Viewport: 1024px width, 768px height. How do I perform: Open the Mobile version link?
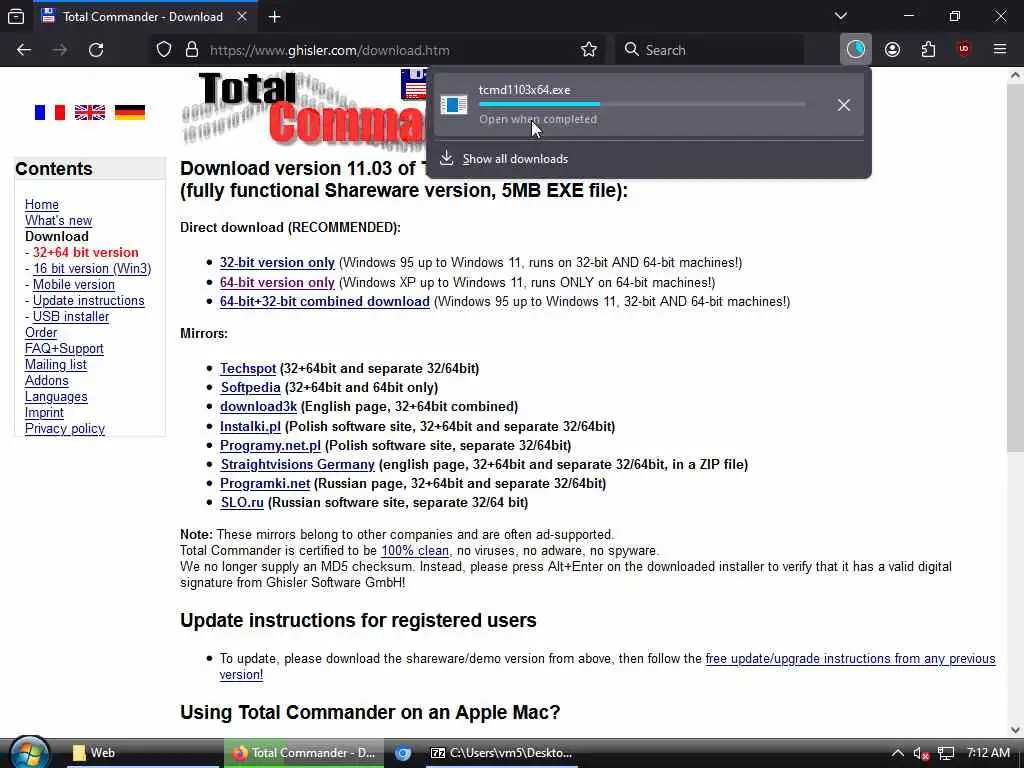click(74, 285)
